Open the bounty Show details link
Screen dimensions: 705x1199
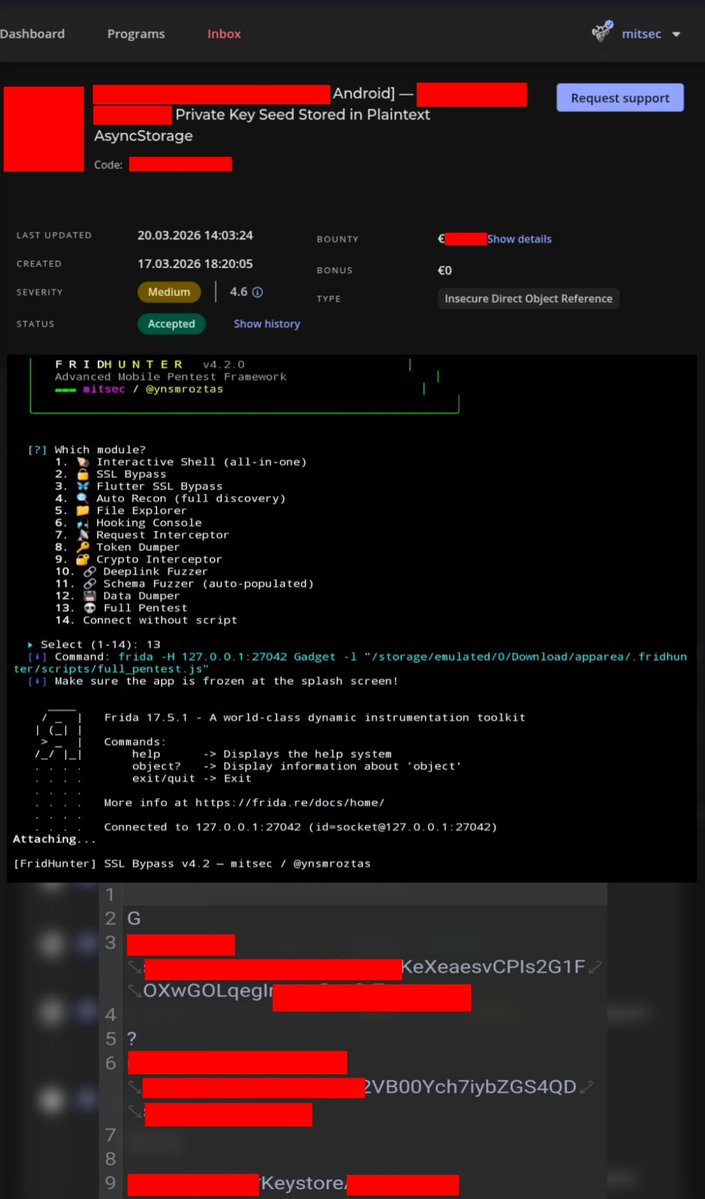coord(519,239)
